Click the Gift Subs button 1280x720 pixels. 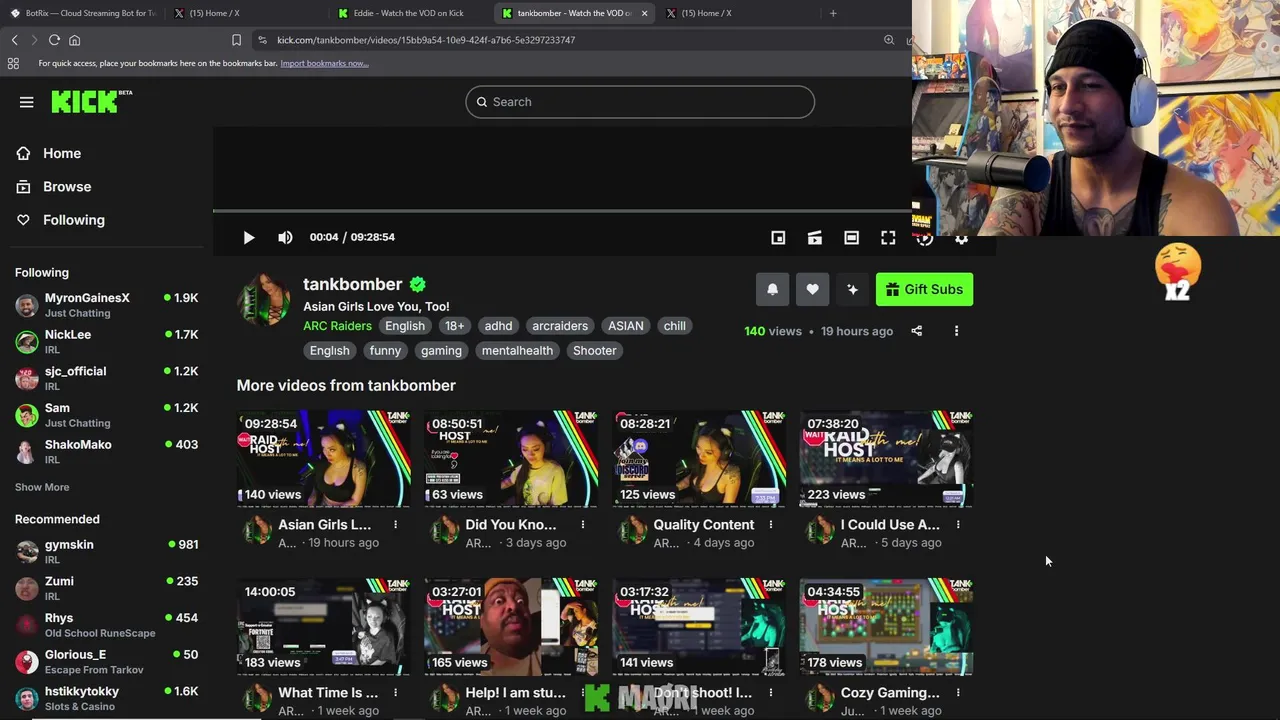tap(924, 289)
